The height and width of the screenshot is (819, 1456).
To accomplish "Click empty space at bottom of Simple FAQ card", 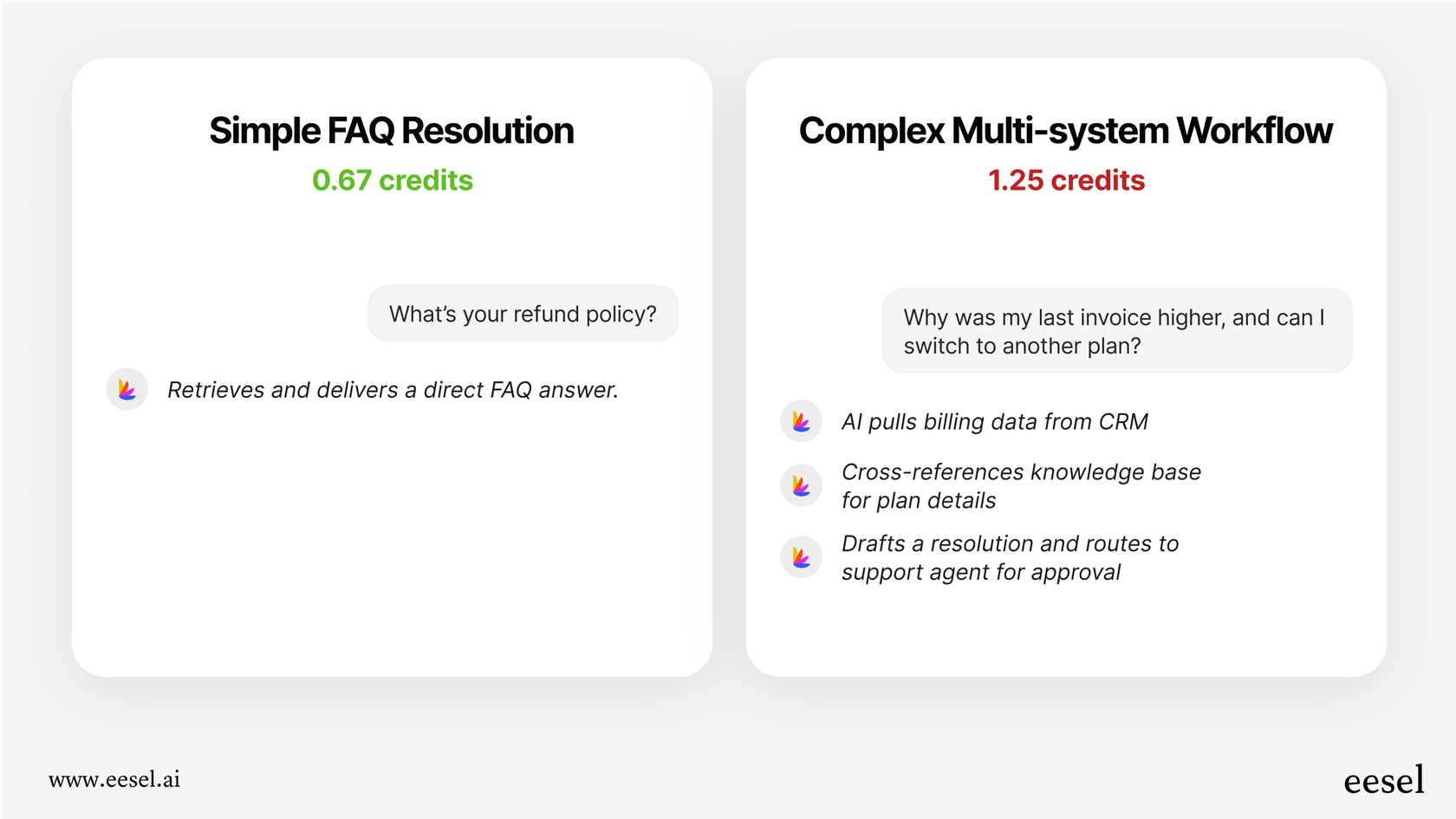I will pyautogui.click(x=392, y=589).
